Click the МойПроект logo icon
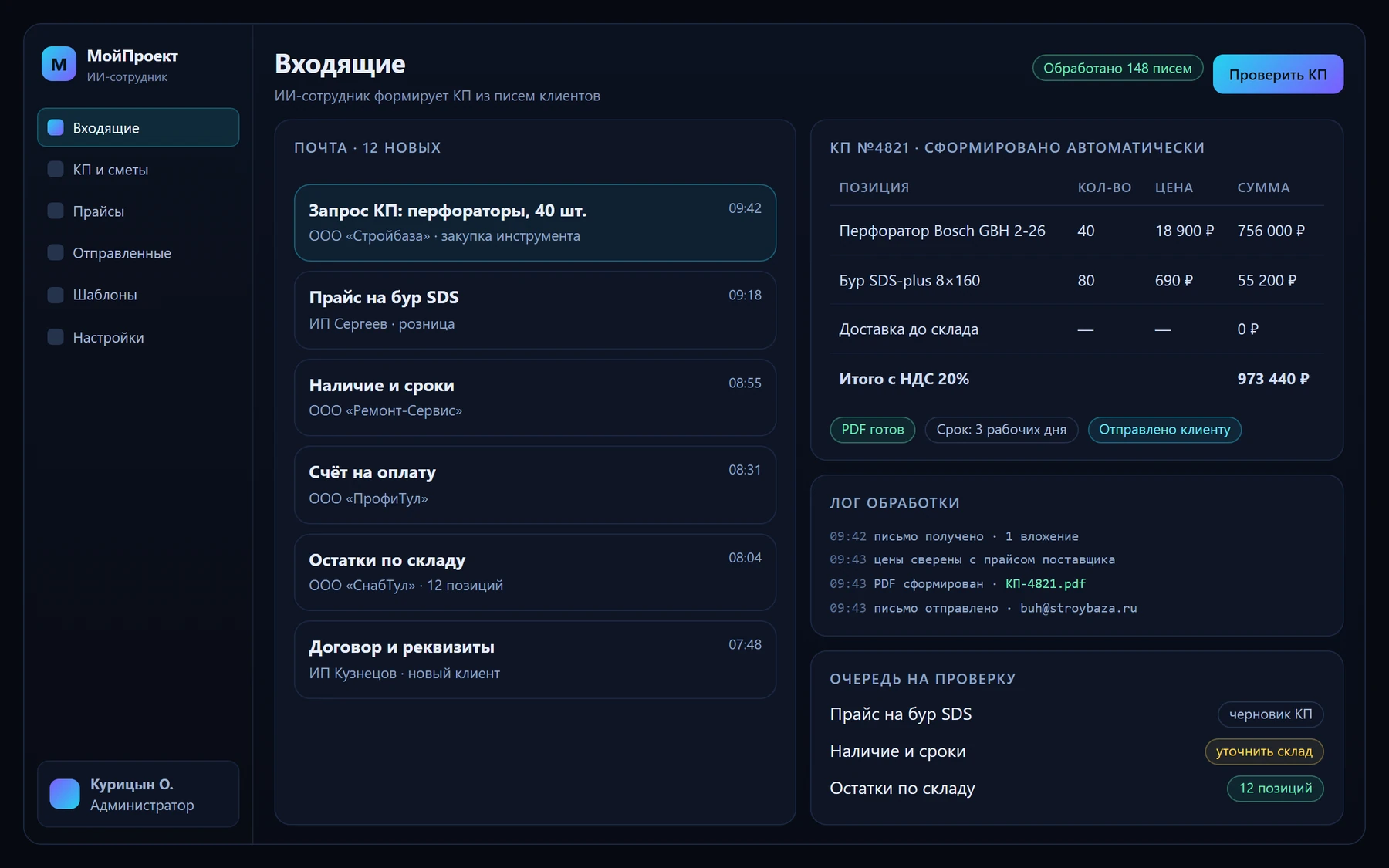The height and width of the screenshot is (868, 1389). 59,64
